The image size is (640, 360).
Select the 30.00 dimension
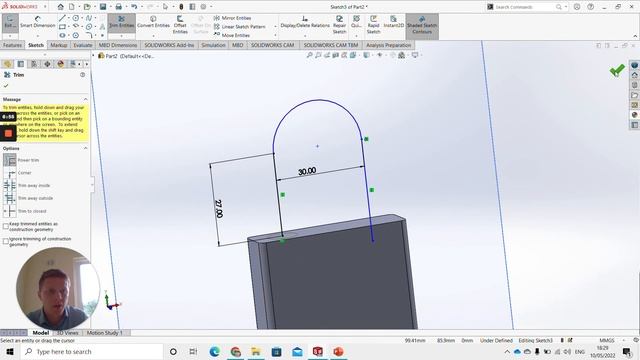coord(307,171)
